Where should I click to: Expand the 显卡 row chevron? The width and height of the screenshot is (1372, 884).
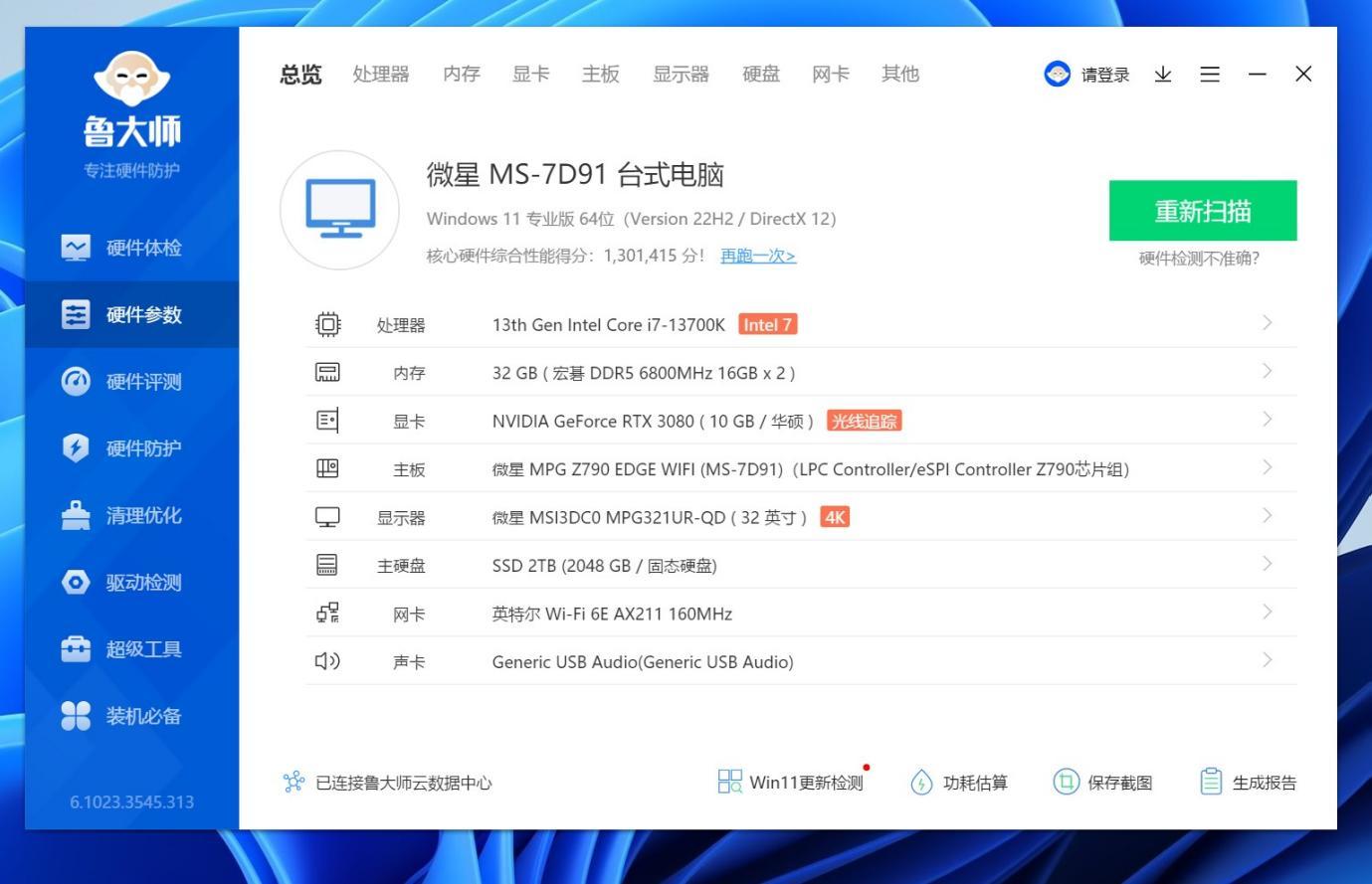point(1267,420)
